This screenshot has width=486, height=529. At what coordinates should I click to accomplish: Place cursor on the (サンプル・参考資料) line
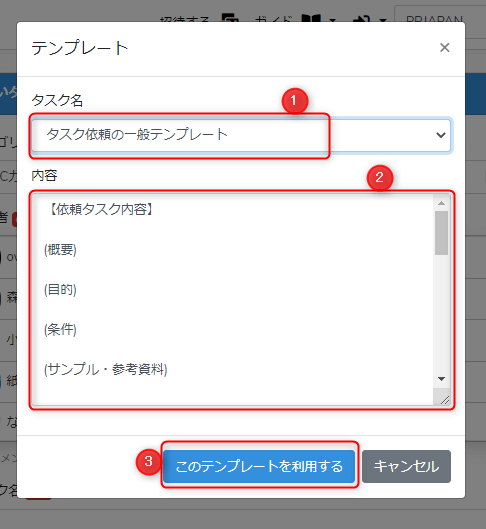tap(106, 369)
